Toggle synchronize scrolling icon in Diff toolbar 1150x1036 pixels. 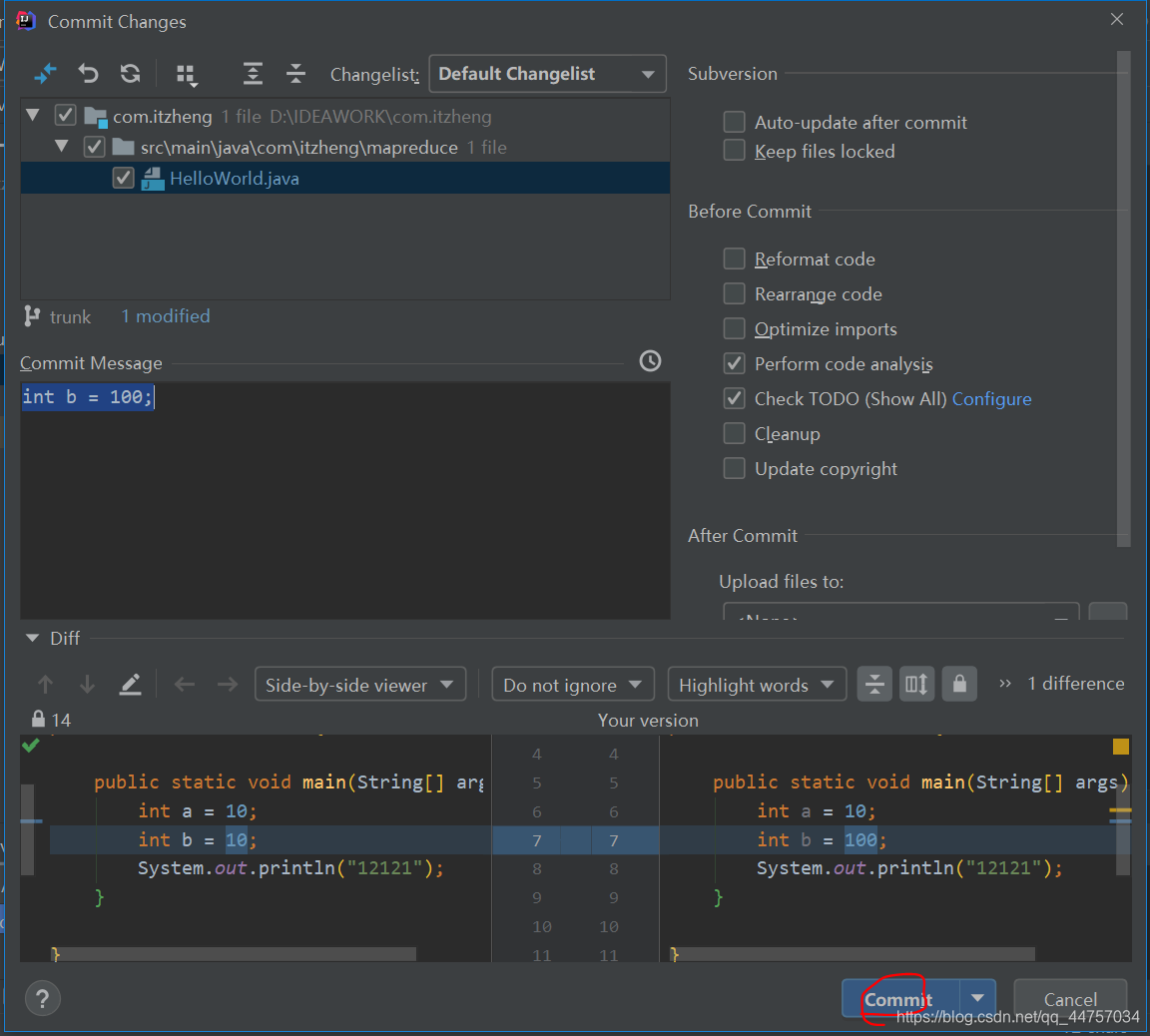click(916, 685)
